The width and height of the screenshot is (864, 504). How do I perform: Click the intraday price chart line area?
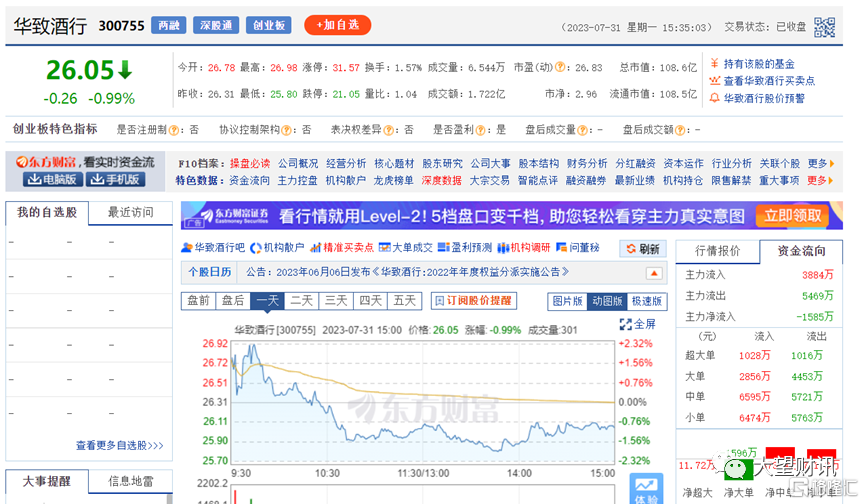[423, 402]
